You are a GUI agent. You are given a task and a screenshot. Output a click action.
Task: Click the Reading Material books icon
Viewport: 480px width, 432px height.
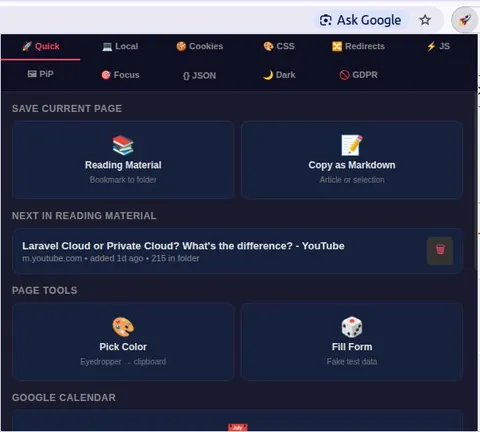point(123,145)
